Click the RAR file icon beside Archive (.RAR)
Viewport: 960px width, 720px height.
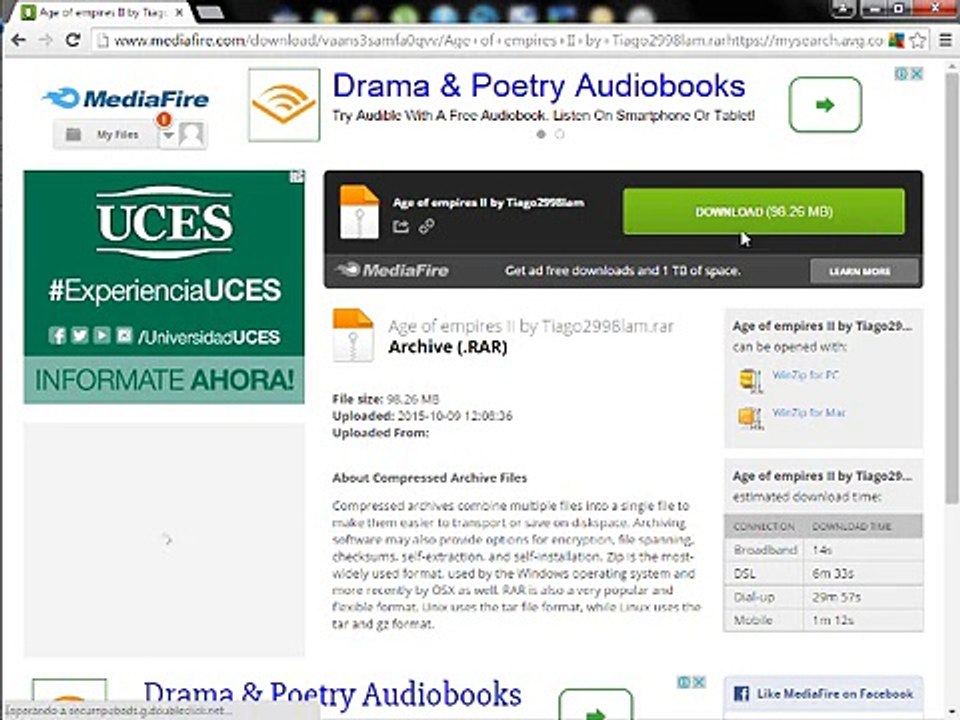click(353, 335)
